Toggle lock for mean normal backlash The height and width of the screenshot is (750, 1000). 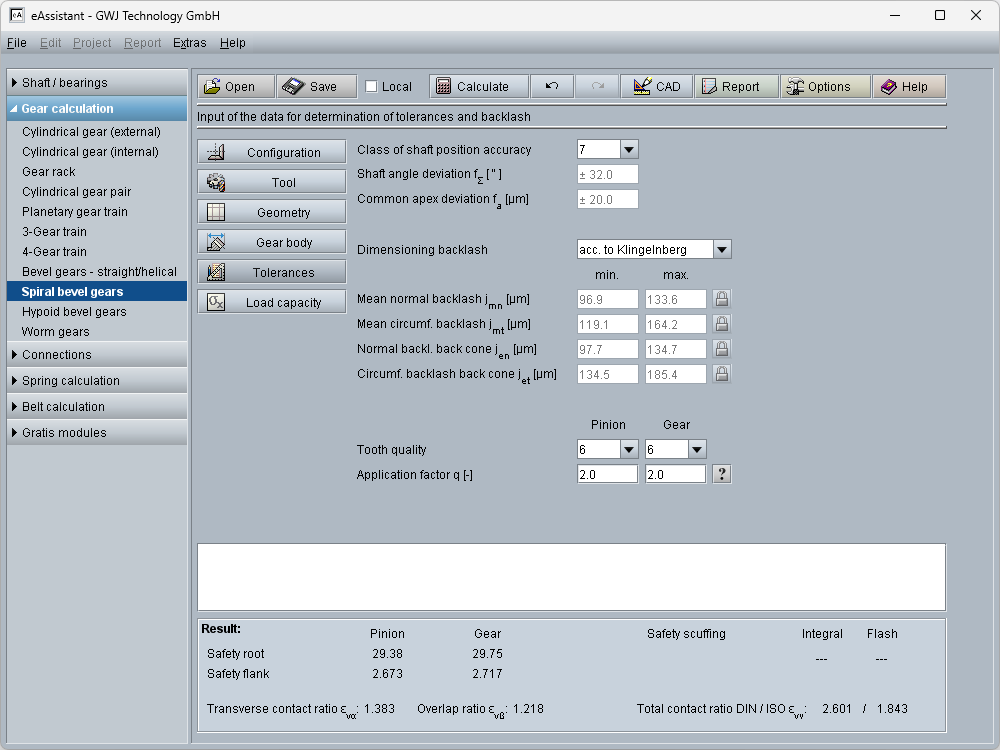click(721, 299)
